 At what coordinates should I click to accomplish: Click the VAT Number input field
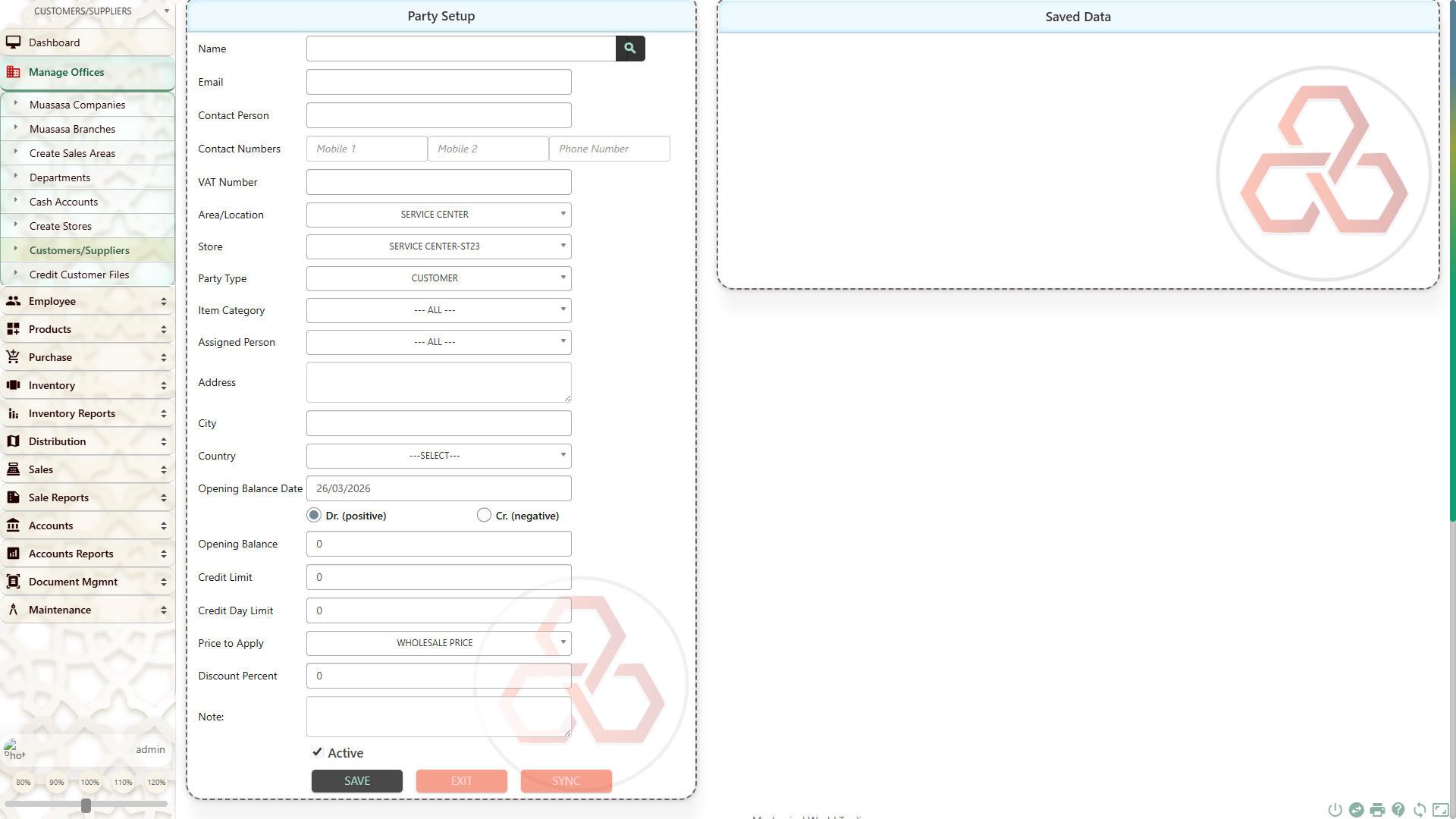pos(438,182)
